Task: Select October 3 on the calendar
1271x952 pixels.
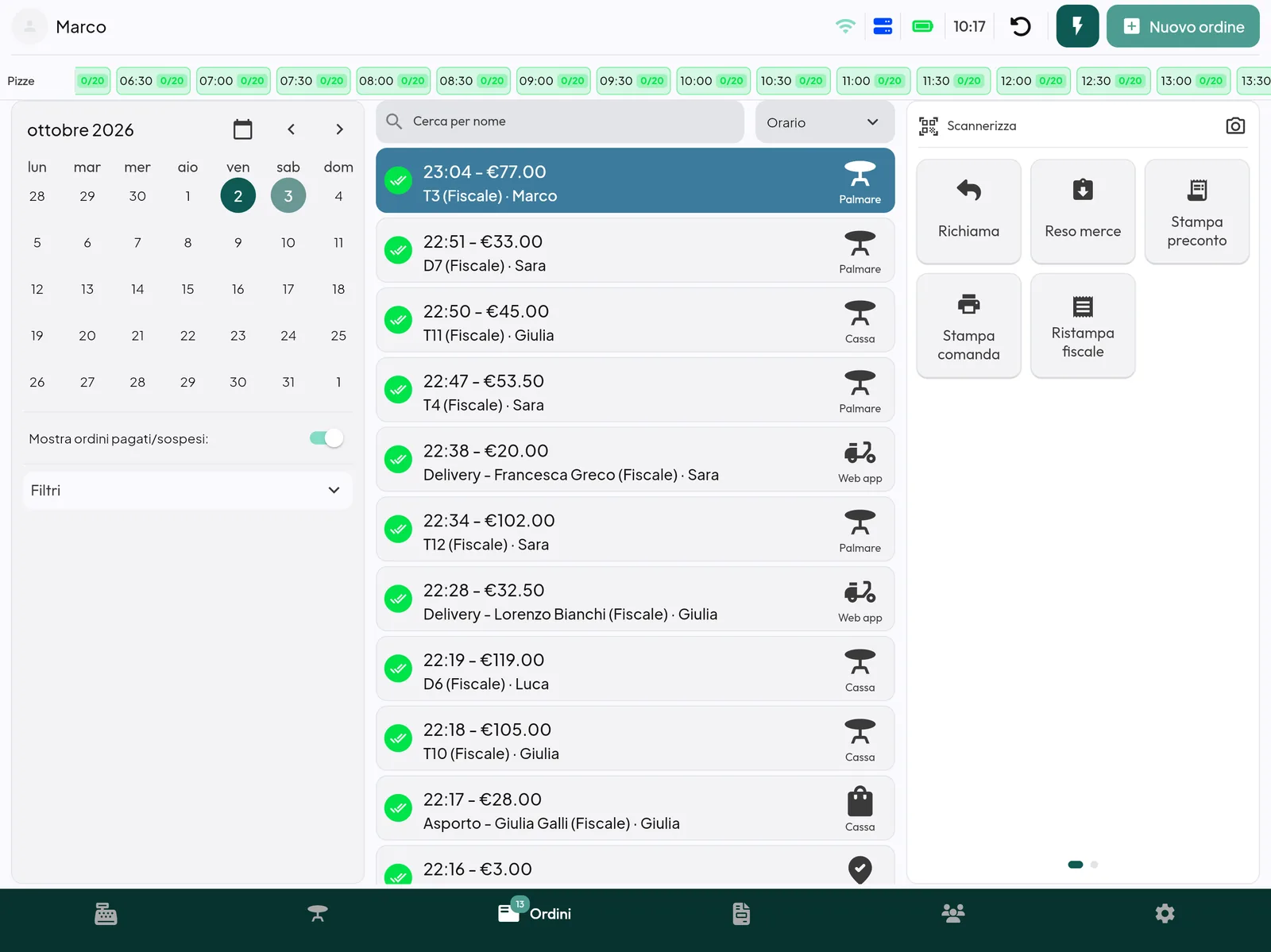Action: click(x=288, y=196)
